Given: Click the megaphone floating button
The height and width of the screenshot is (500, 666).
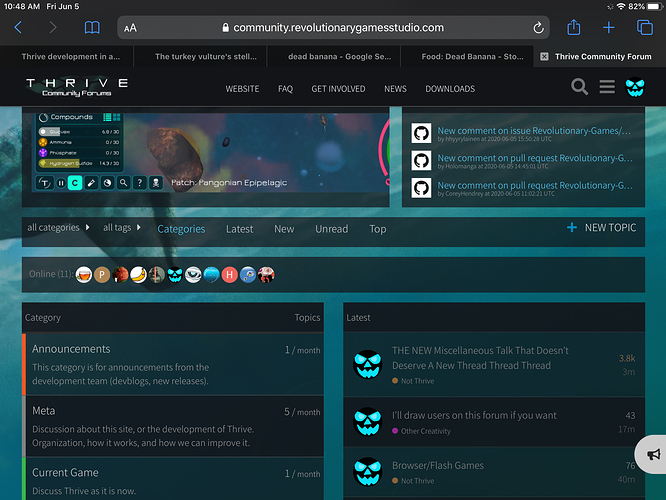Looking at the screenshot, I should coord(653,454).
